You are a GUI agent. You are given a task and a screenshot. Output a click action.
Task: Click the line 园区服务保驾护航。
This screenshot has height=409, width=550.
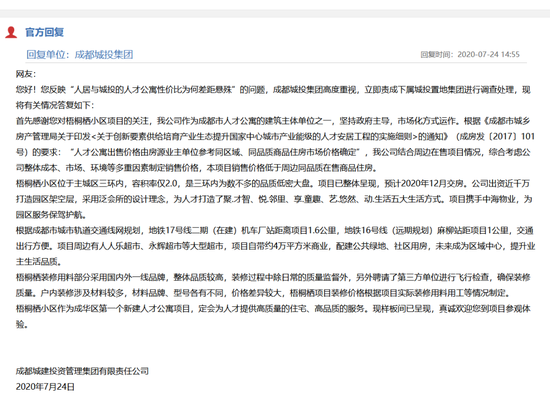51,215
